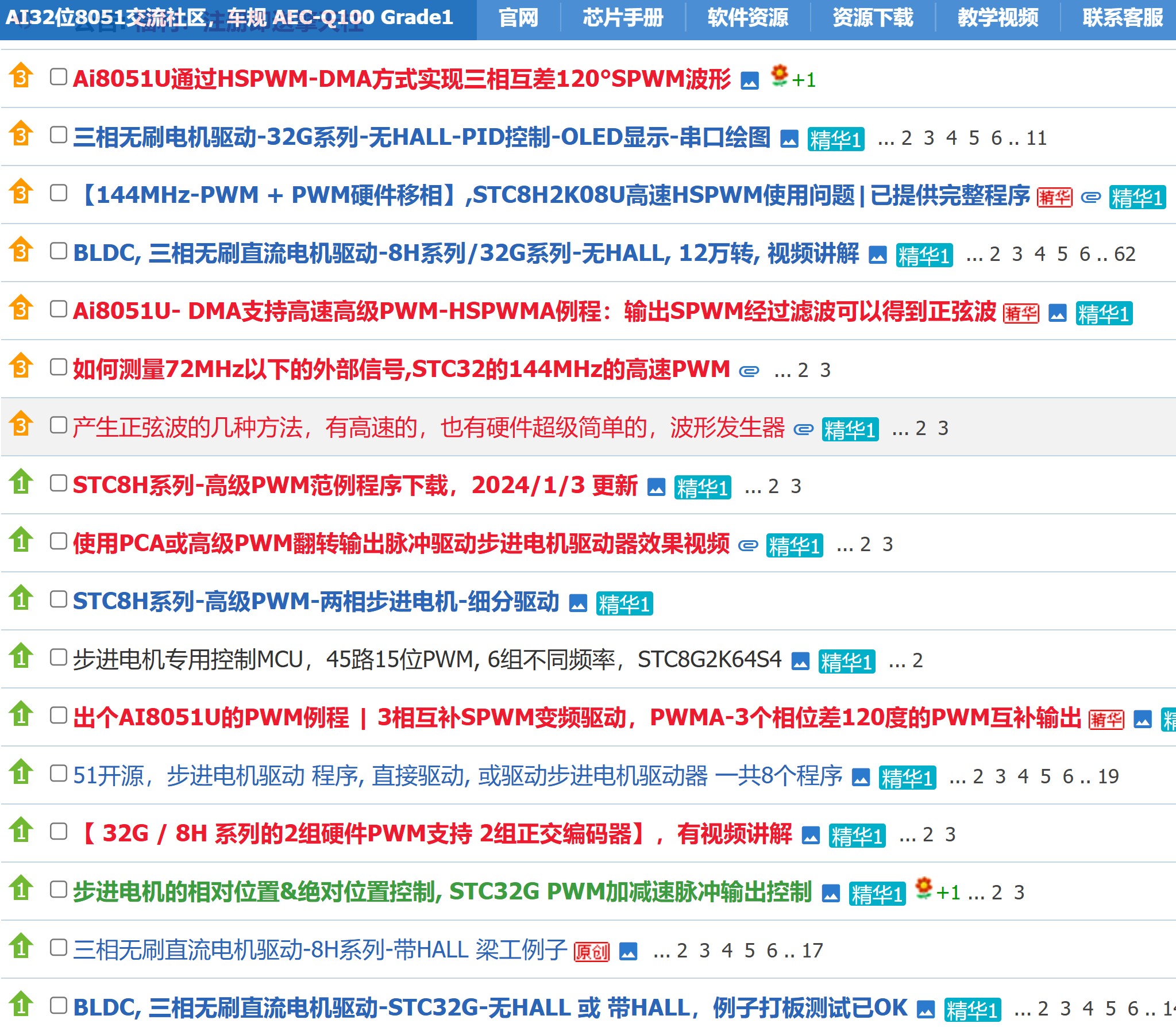
Task: Open thread Ai8051U通过HSPWM-DMA方式实现三相SPWM波形
Action: point(402,79)
